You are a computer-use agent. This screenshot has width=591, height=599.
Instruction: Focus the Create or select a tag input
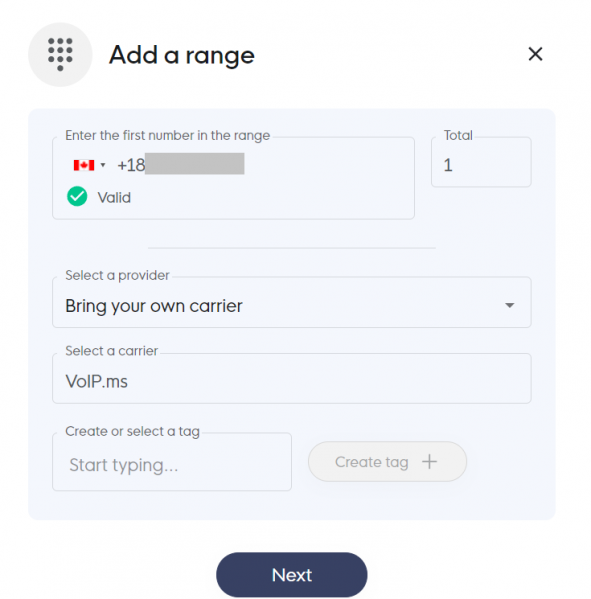click(172, 462)
